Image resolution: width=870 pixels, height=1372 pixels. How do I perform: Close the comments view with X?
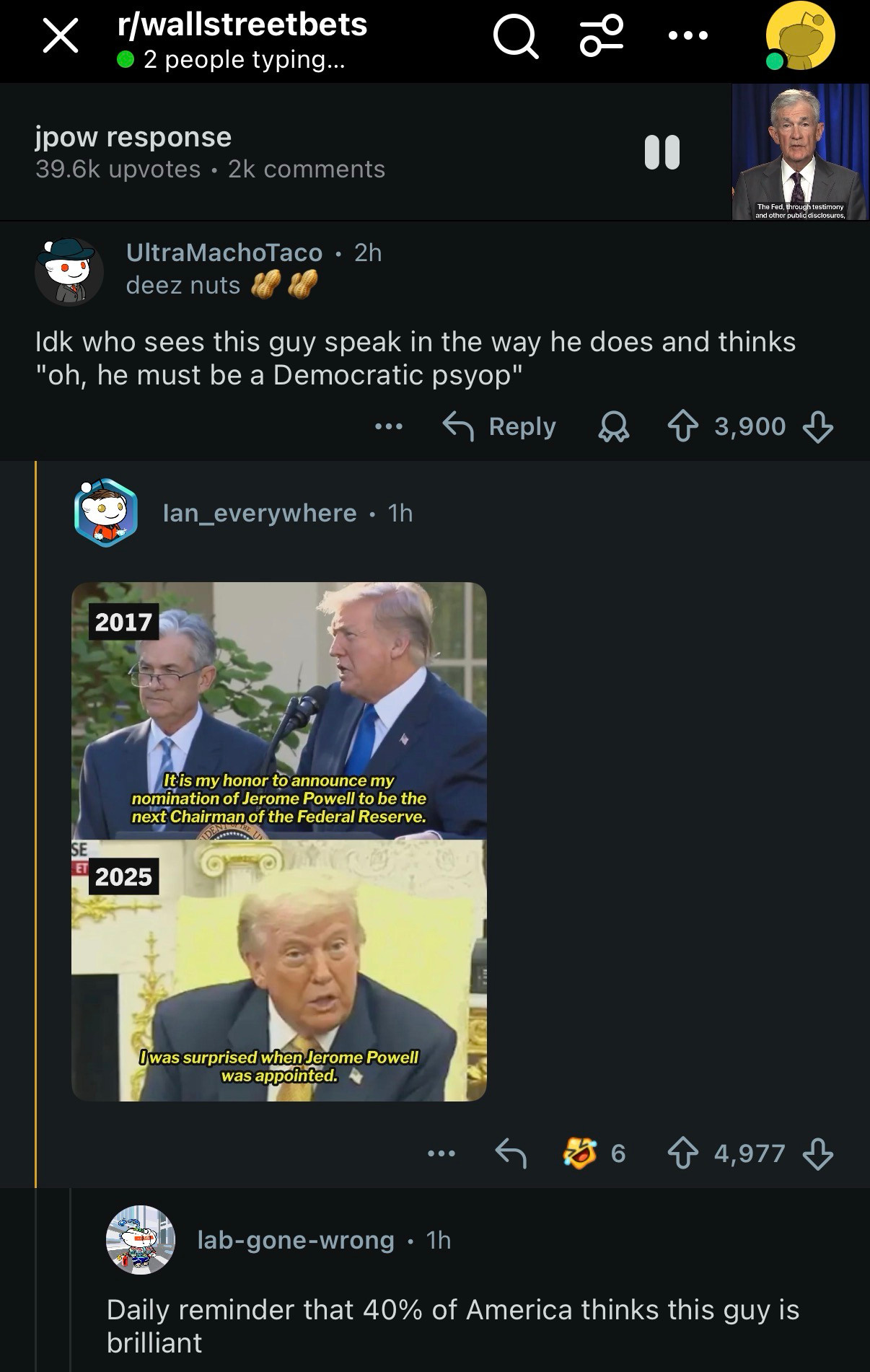(x=61, y=36)
